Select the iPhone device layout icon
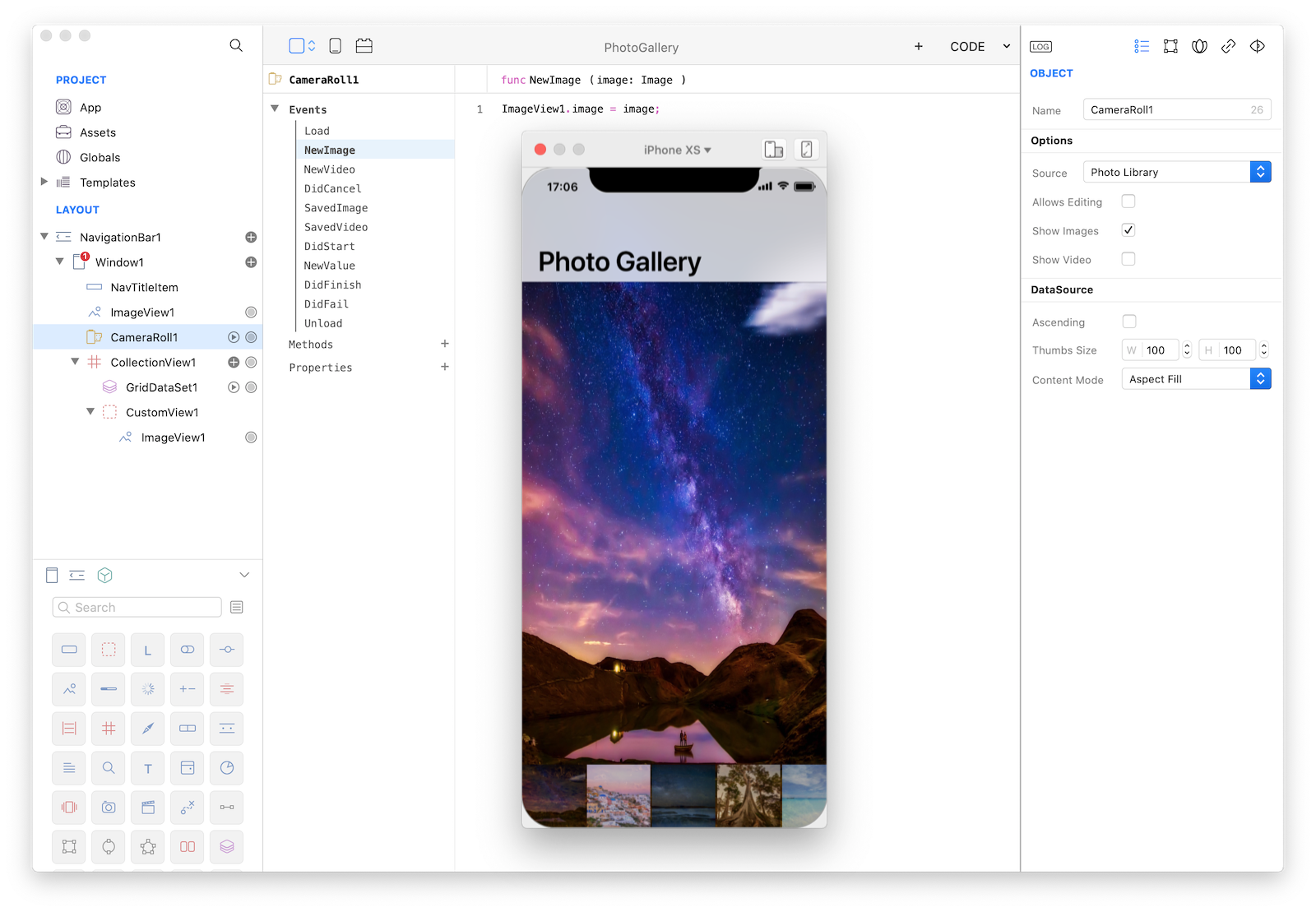This screenshot has height=912, width=1316. tap(336, 46)
